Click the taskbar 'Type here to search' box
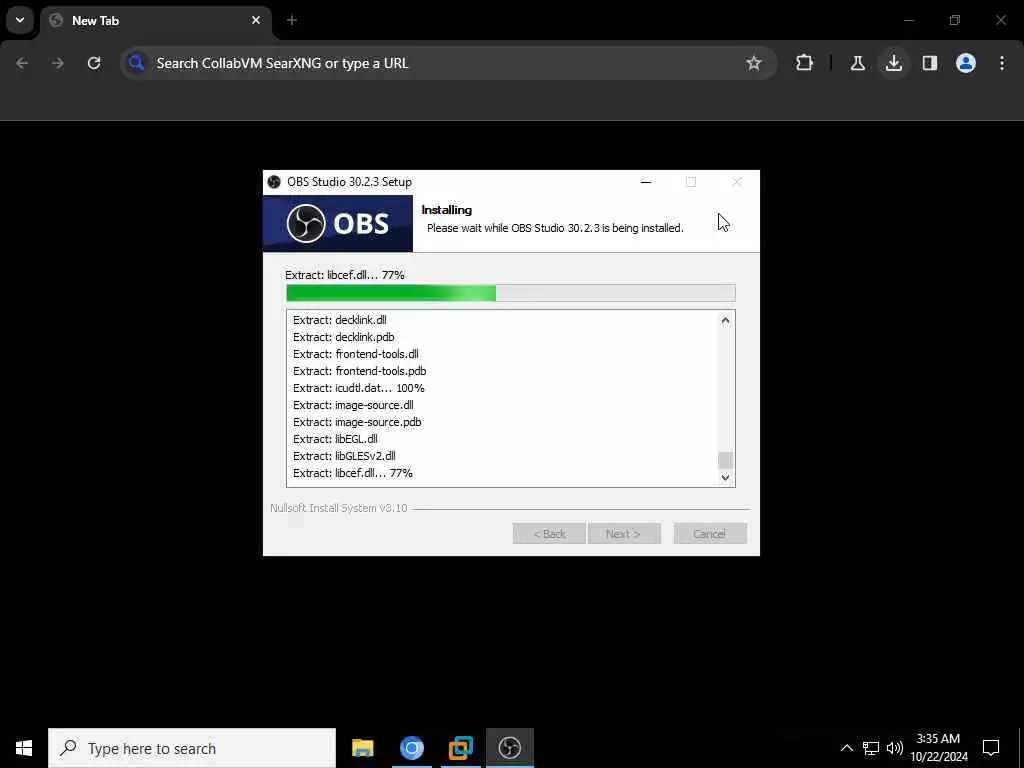This screenshot has height=768, width=1024. [x=192, y=748]
